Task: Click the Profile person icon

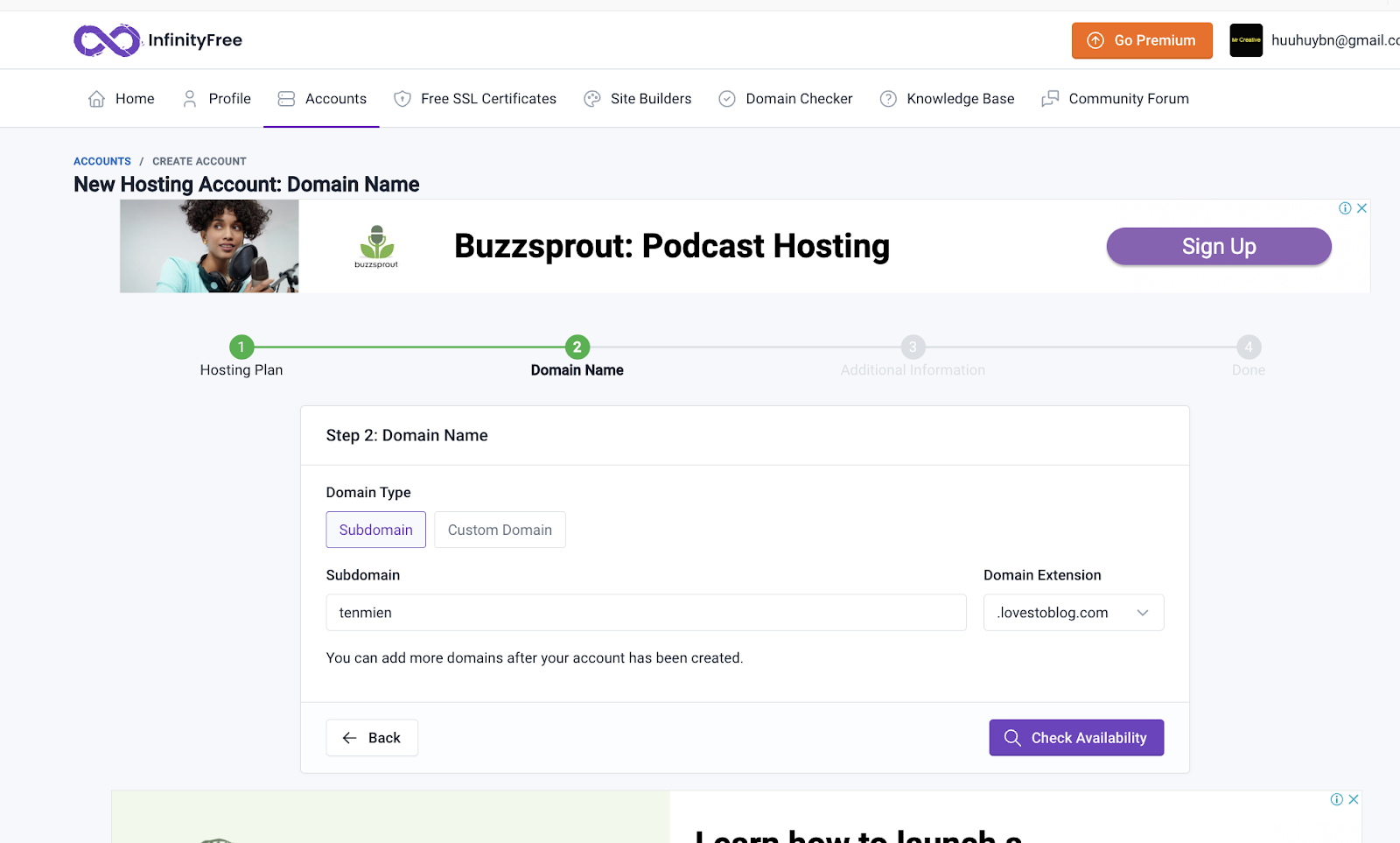Action: pyautogui.click(x=190, y=99)
